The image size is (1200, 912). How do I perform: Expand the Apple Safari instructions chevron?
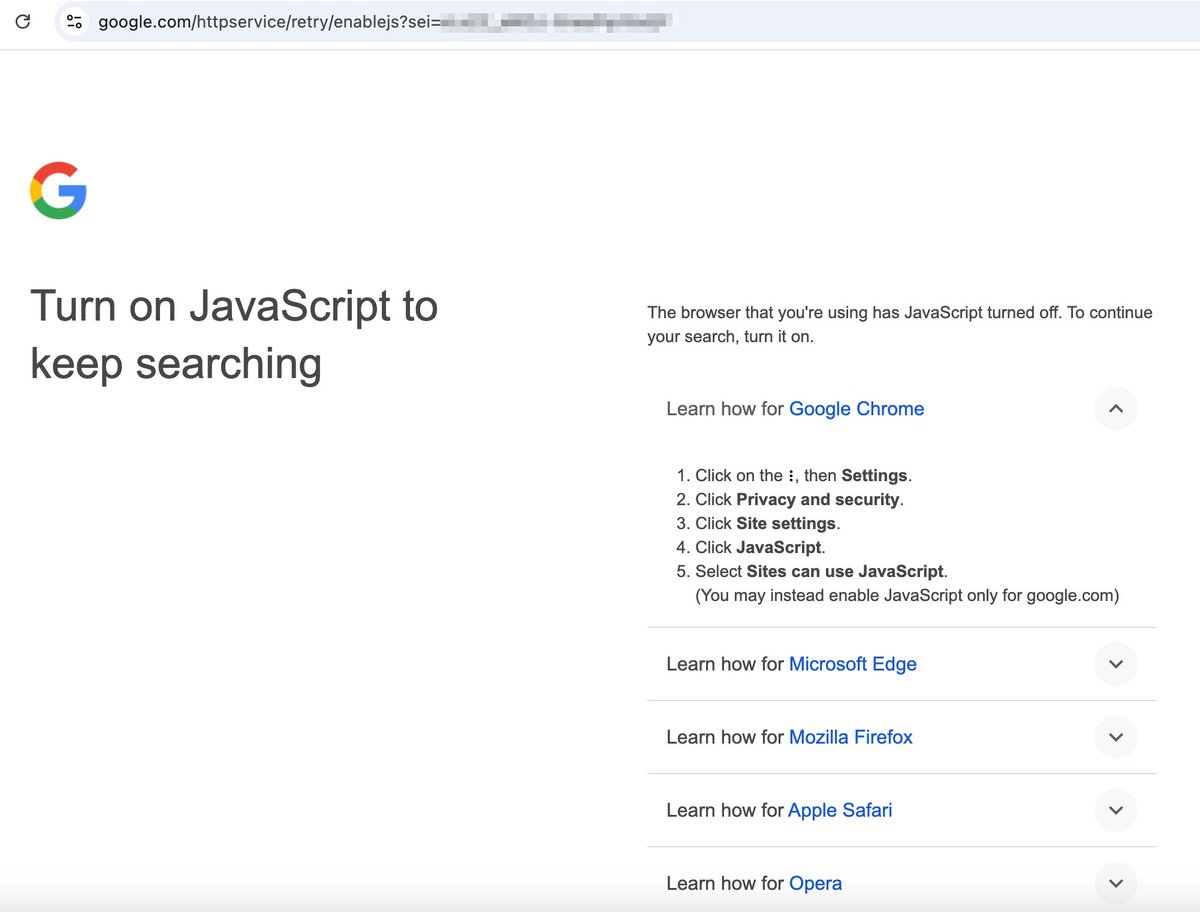1116,810
